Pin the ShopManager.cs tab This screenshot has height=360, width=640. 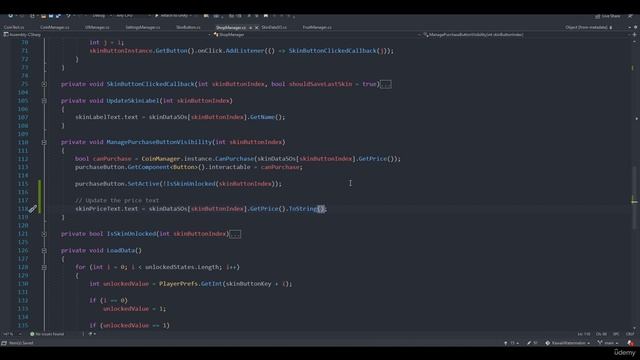(250, 27)
